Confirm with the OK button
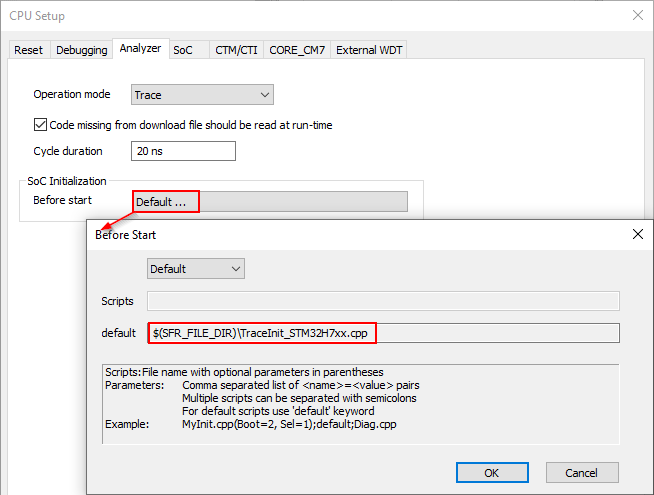 pyautogui.click(x=492, y=472)
